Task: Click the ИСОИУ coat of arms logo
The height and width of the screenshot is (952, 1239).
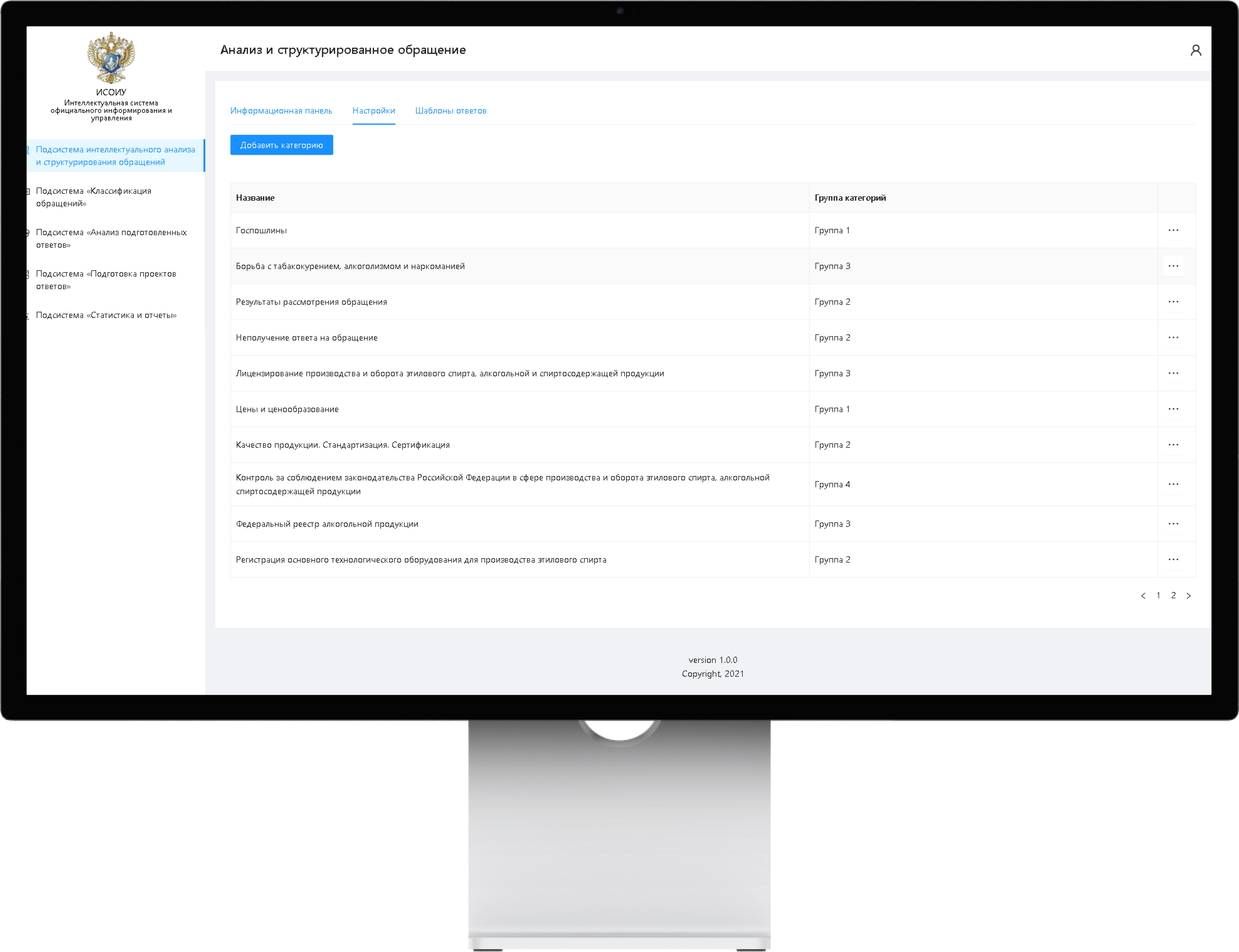Action: click(x=111, y=57)
